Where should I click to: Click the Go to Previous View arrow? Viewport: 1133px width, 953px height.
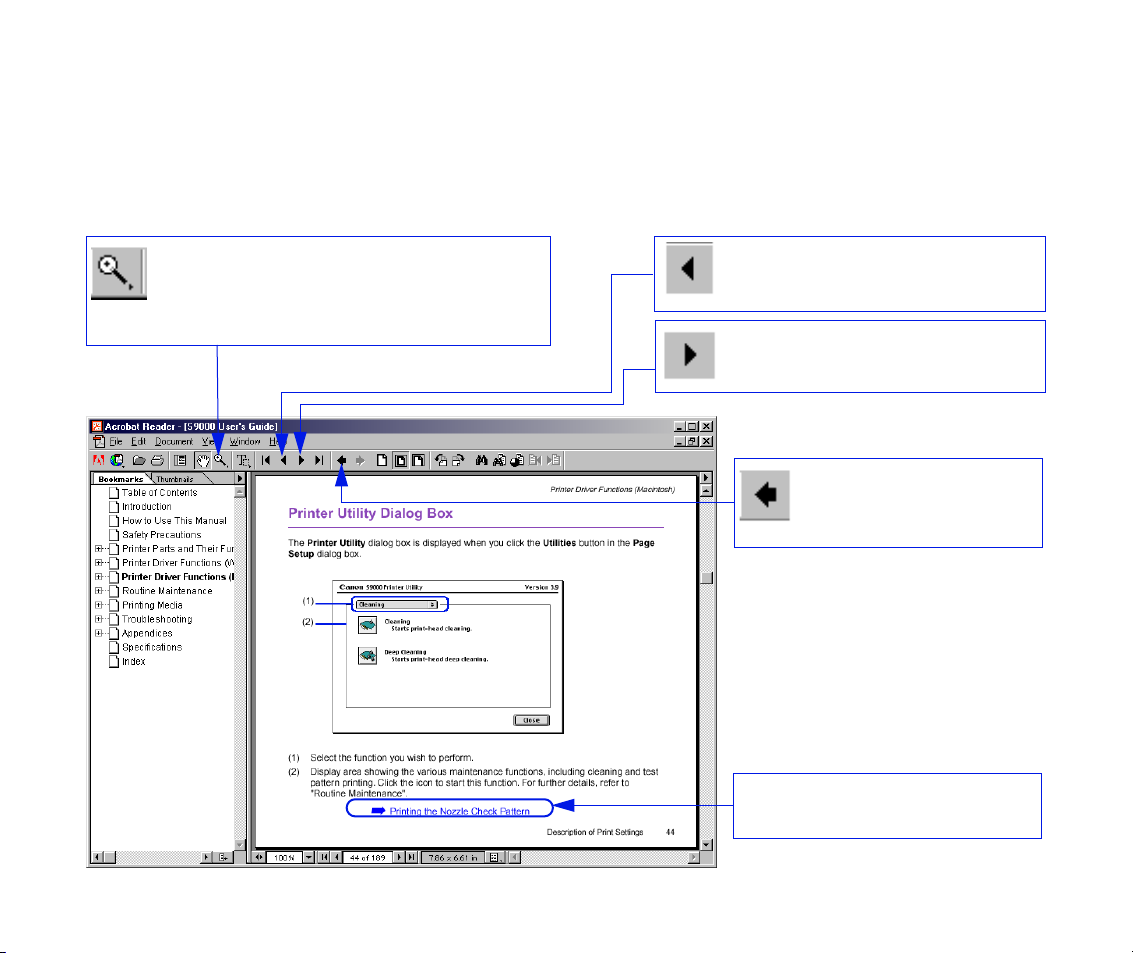click(x=342, y=461)
